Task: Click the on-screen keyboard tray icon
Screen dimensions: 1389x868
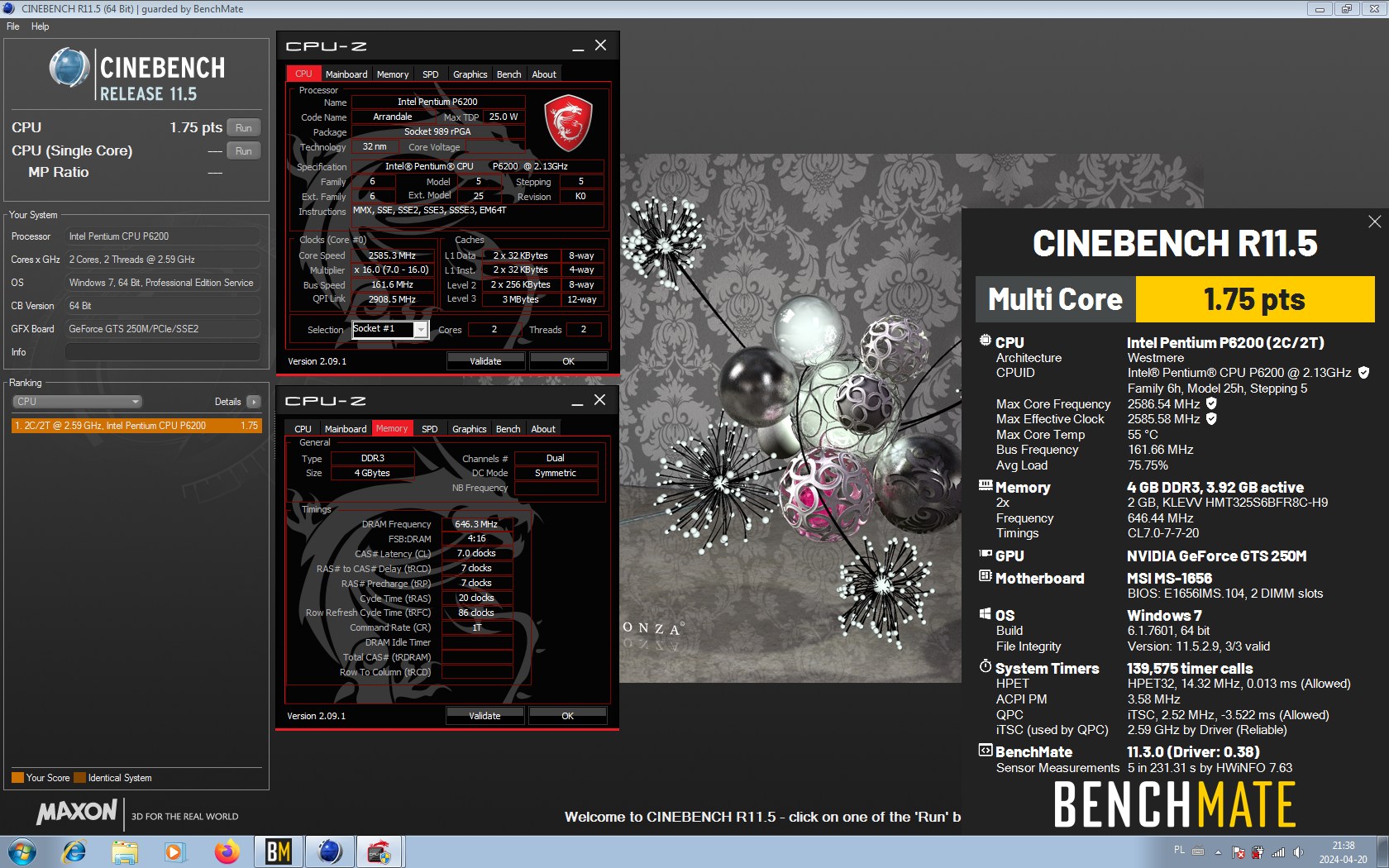Action: tap(1198, 851)
